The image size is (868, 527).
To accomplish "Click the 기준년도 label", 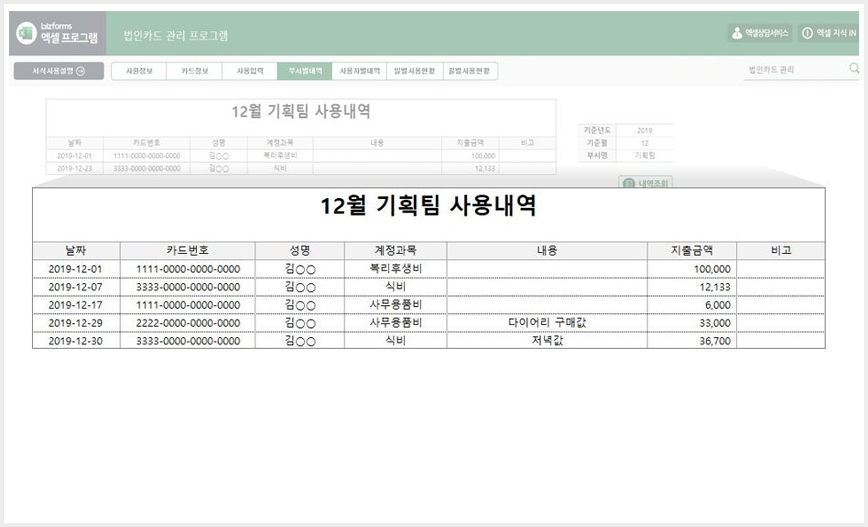I will (x=597, y=131).
